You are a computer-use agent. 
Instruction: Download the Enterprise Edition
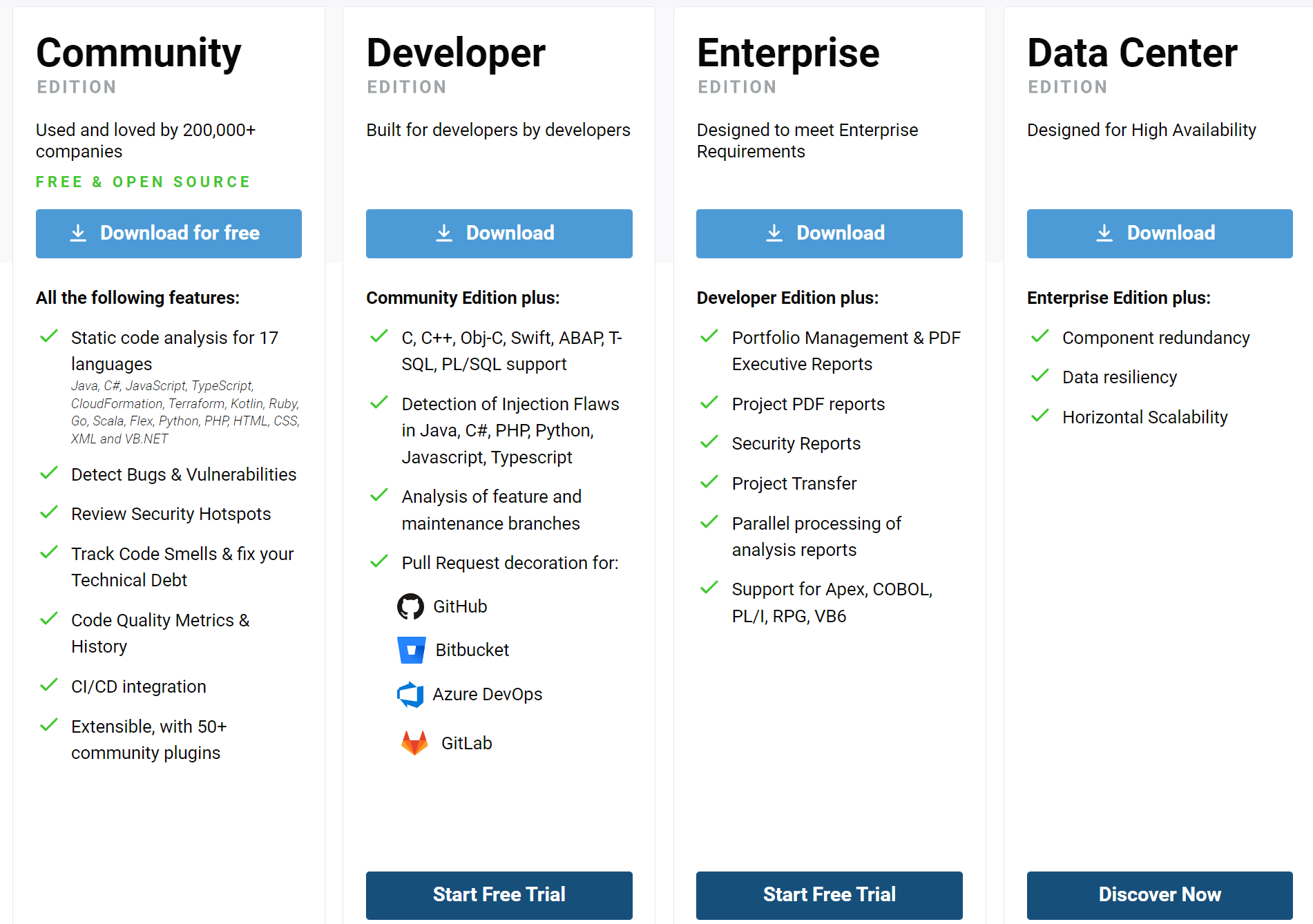[x=829, y=233]
